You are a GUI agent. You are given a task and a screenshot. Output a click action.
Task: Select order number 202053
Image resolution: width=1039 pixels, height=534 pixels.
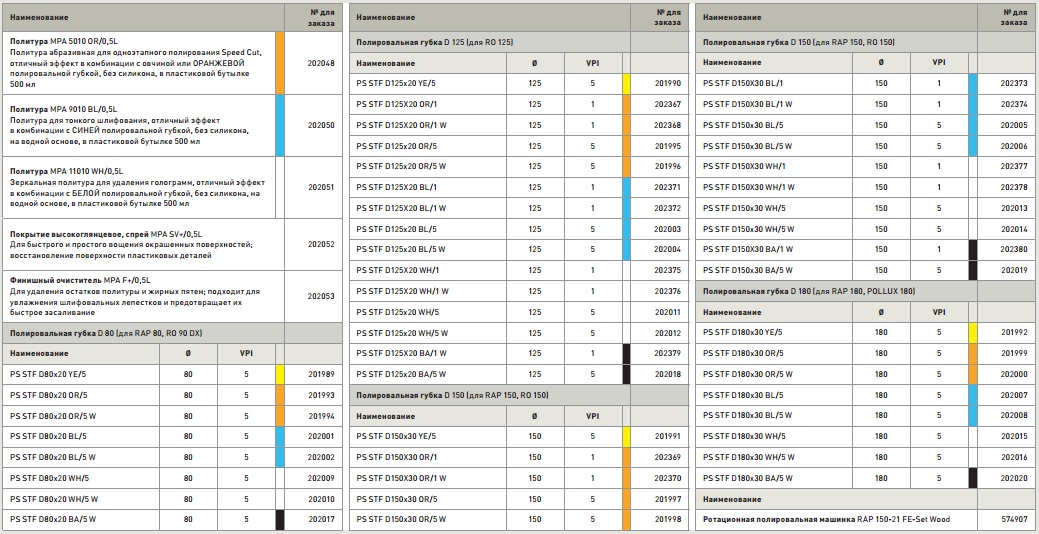(321, 296)
